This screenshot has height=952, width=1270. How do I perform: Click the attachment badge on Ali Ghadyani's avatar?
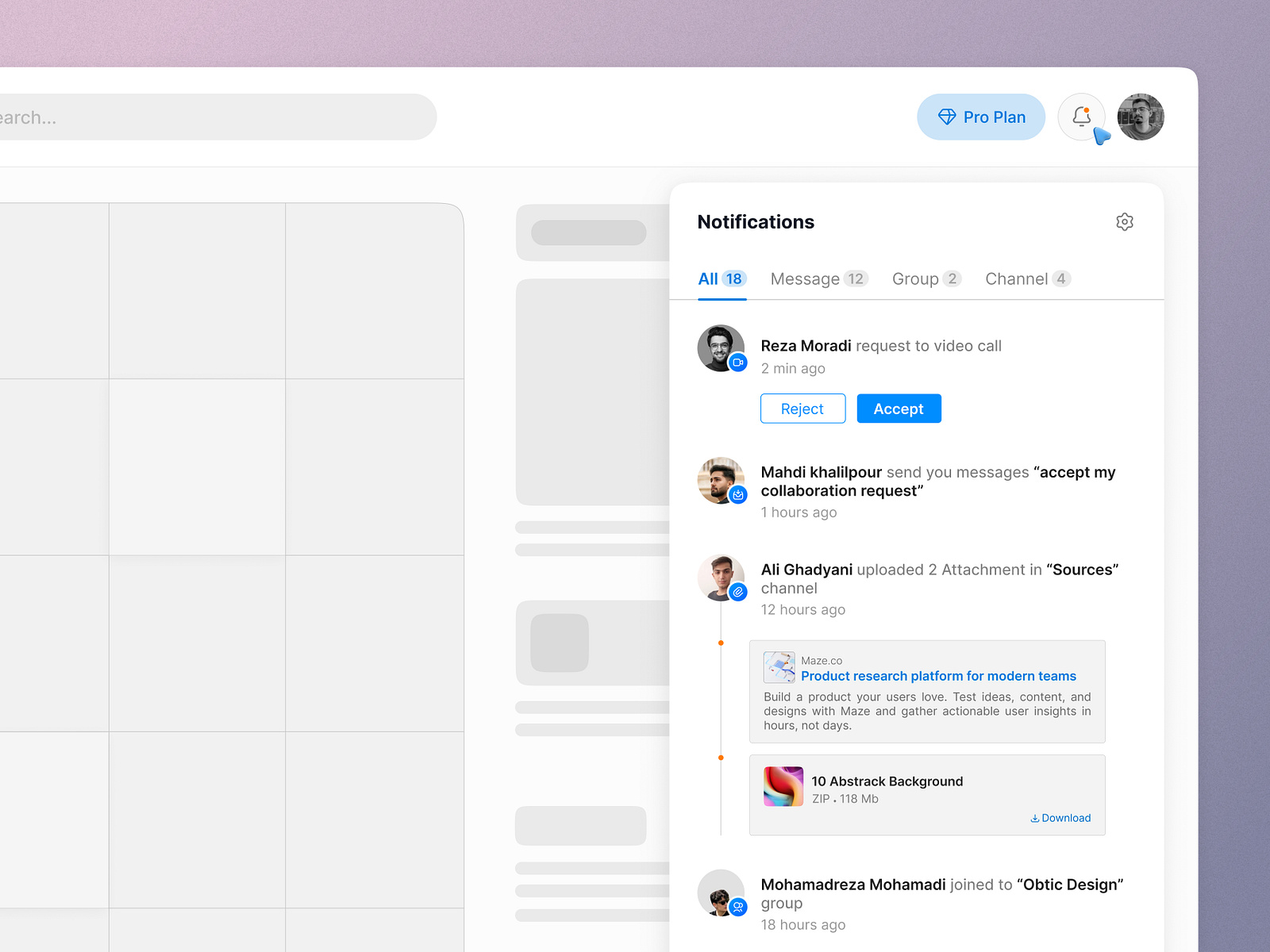738,592
